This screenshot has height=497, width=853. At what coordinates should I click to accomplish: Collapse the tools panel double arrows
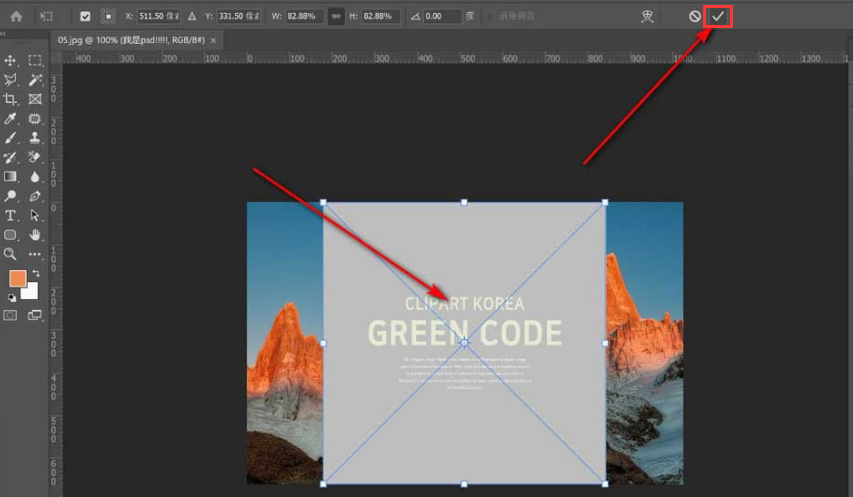point(3,34)
